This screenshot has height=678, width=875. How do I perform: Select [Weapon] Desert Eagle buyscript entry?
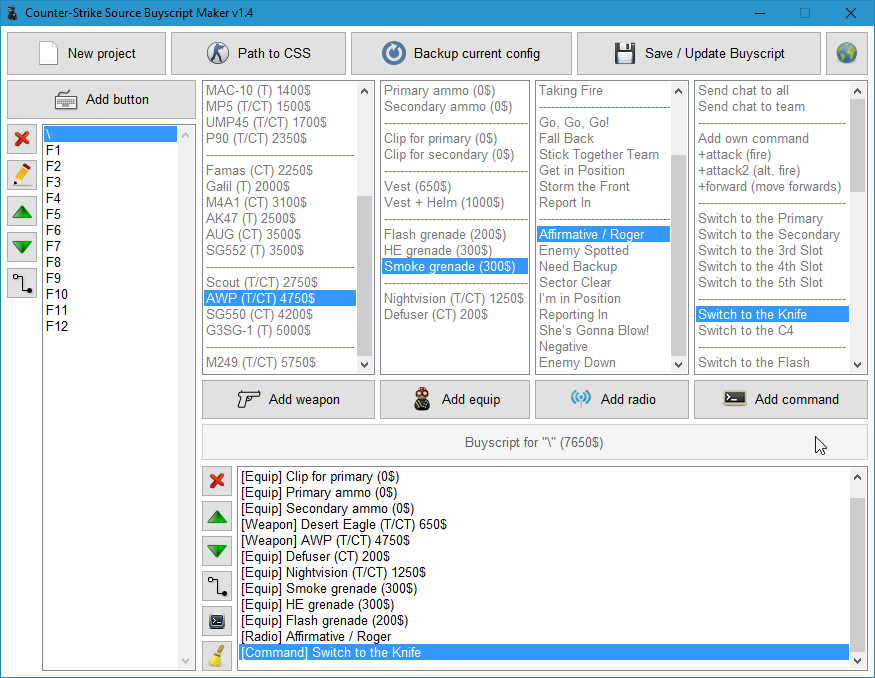click(x=544, y=525)
